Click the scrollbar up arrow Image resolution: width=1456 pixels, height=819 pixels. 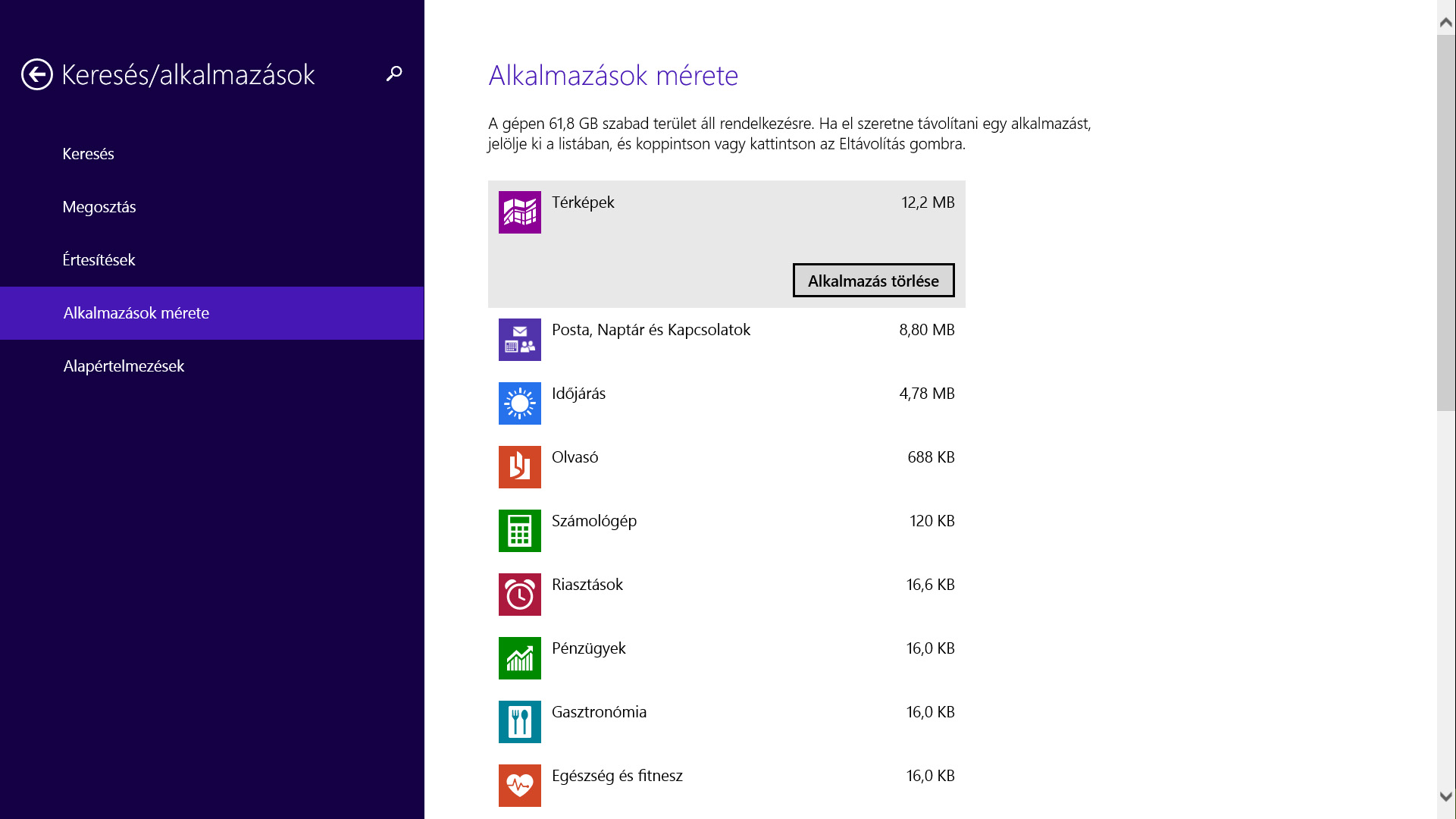coord(1445,23)
